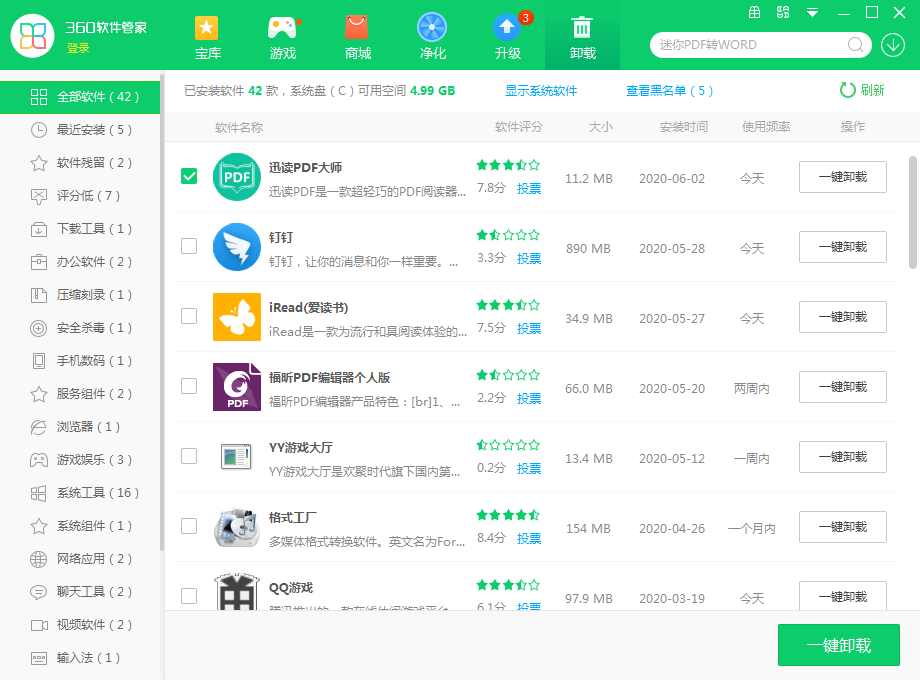The width and height of the screenshot is (920, 680).
Task: Click the download arrow icon beside search
Action: click(892, 45)
